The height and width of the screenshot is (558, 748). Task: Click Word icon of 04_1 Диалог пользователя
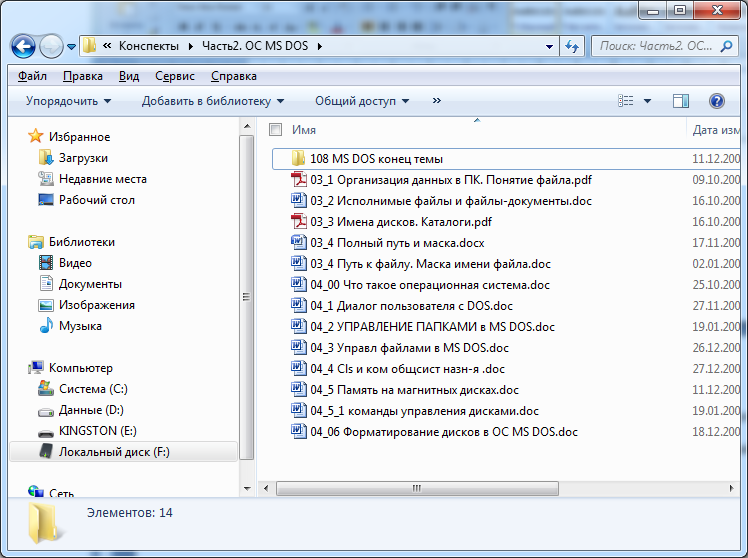tap(299, 305)
